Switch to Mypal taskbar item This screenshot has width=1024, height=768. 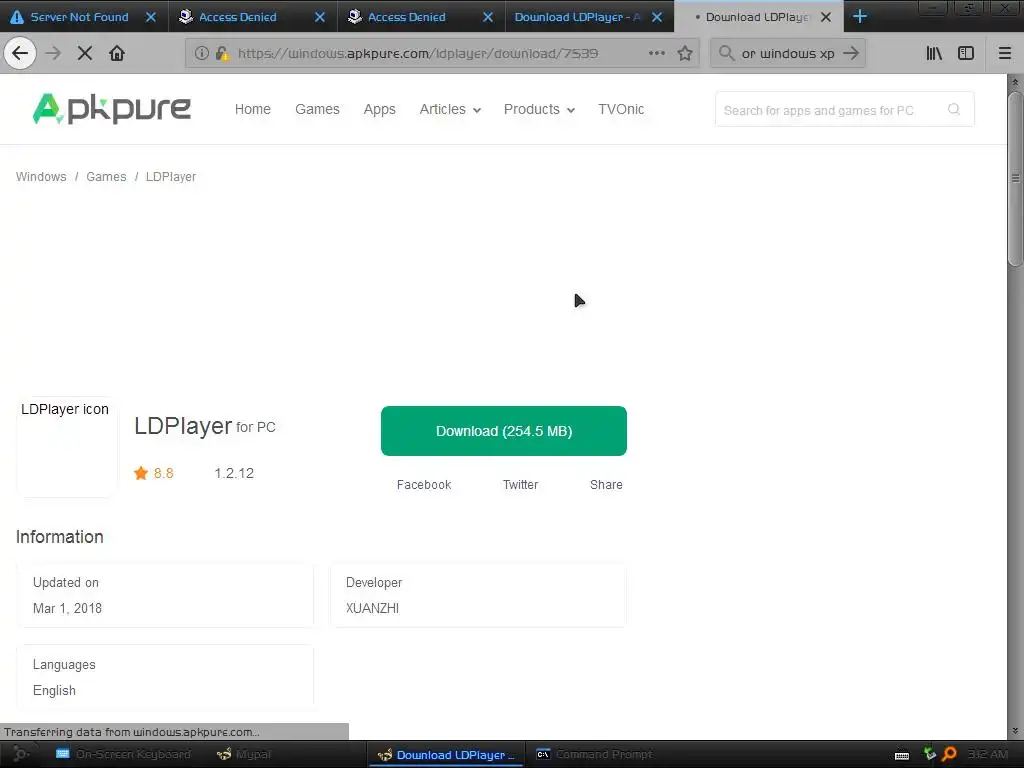(x=244, y=754)
